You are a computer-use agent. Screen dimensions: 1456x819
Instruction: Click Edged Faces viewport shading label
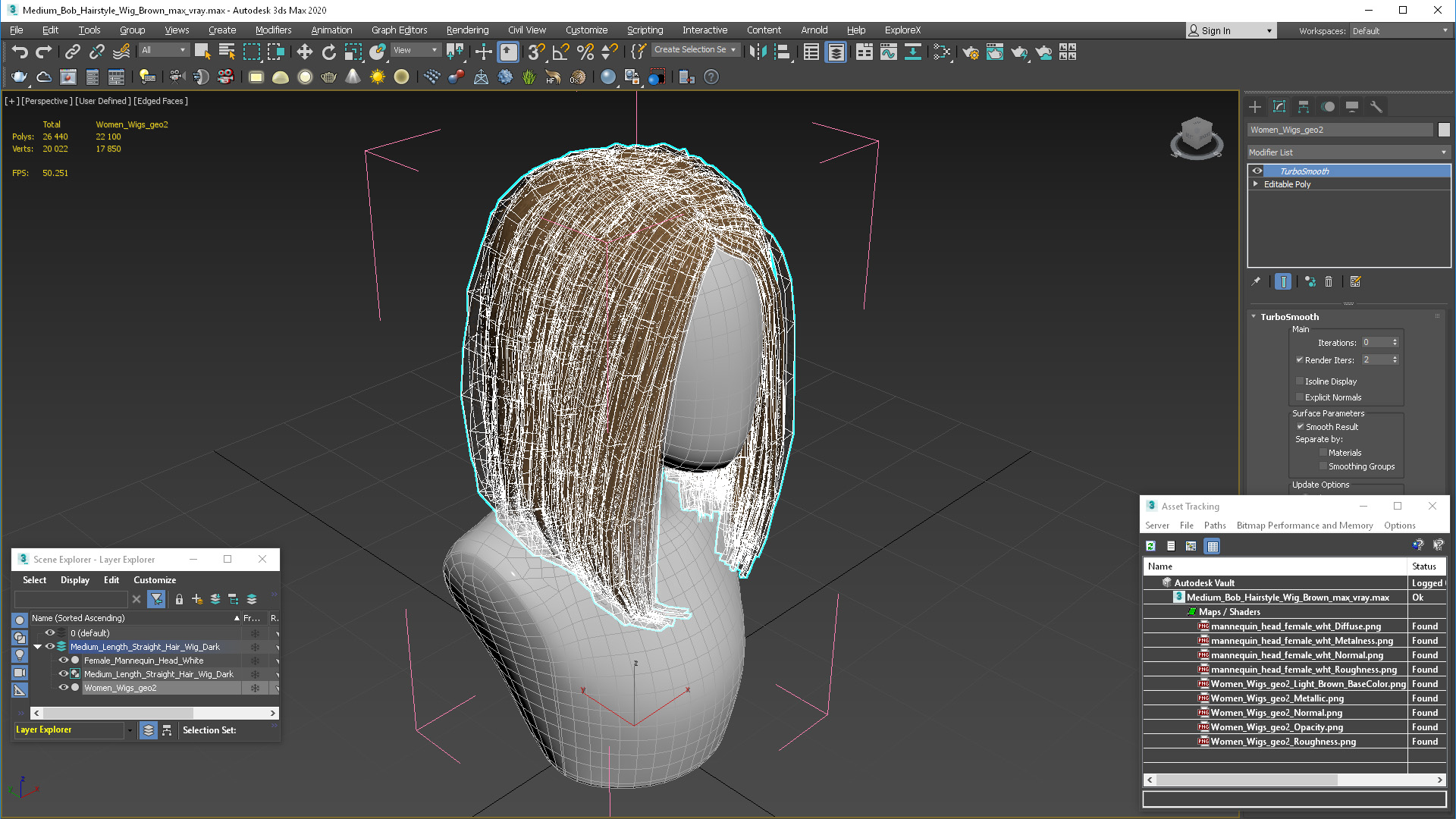click(161, 101)
